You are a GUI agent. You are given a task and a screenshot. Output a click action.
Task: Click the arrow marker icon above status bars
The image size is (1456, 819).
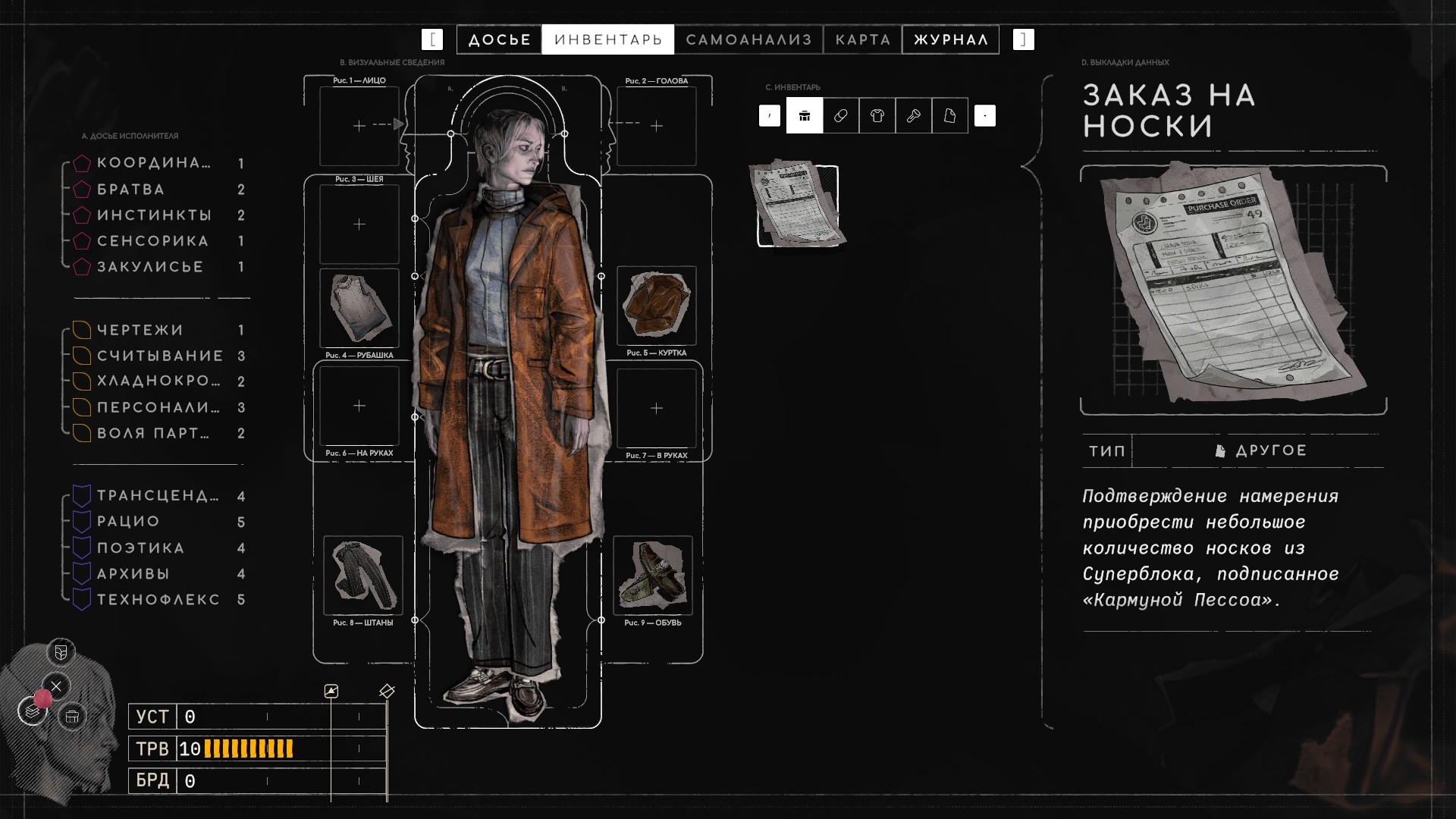click(331, 691)
